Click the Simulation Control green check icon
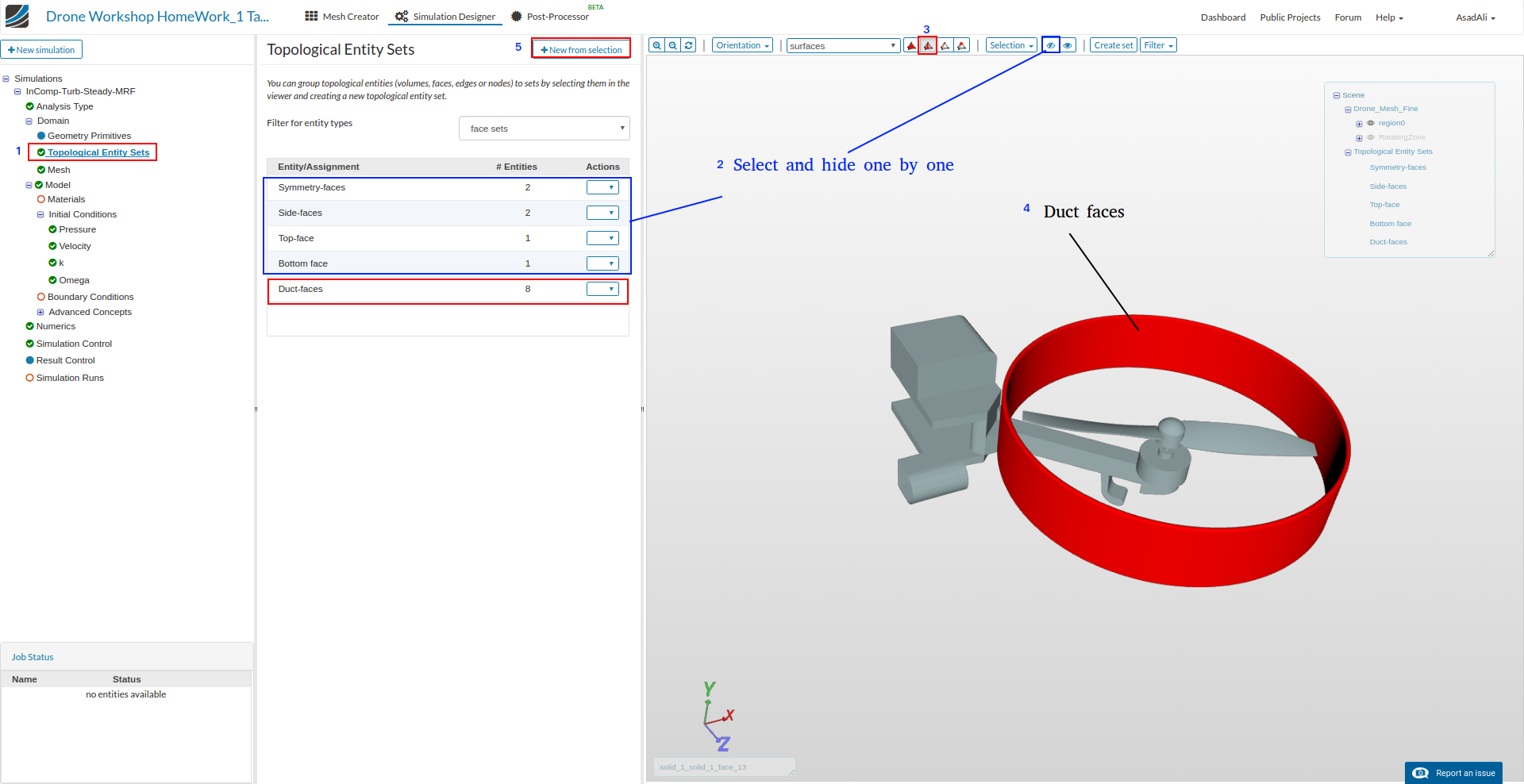This screenshot has width=1524, height=784. tap(29, 344)
